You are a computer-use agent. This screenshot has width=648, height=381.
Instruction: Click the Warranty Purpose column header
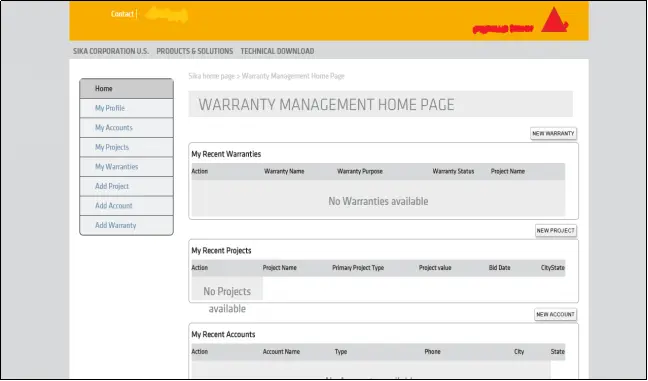pos(360,171)
